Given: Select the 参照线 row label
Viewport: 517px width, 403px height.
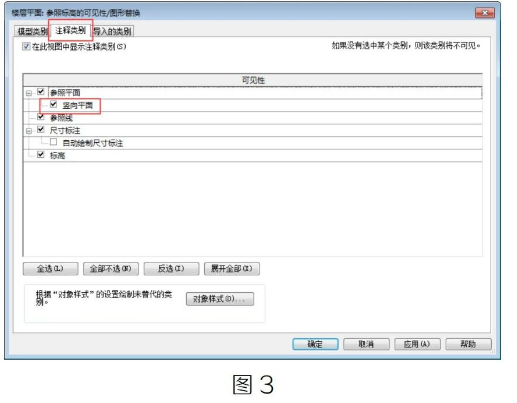Looking at the screenshot, I should 61,118.
